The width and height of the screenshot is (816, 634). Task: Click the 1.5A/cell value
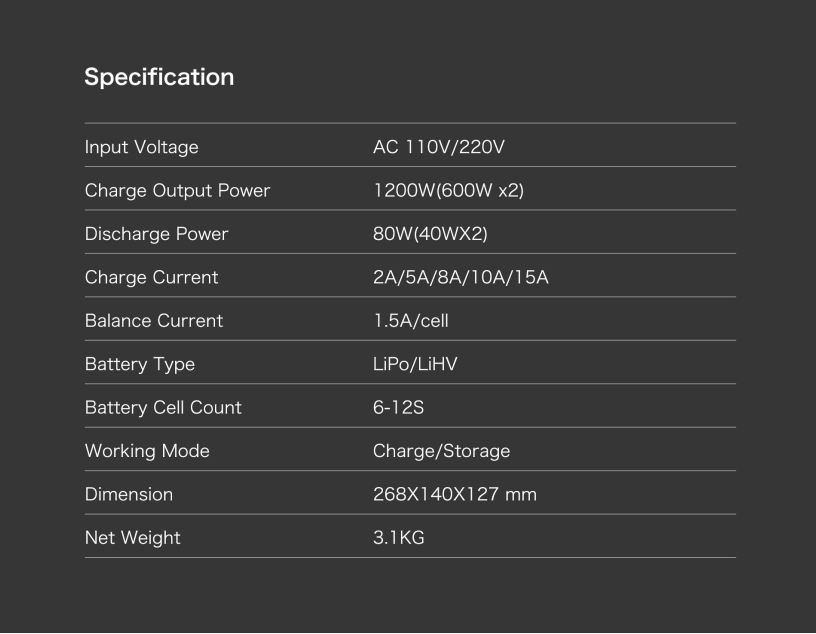(411, 321)
